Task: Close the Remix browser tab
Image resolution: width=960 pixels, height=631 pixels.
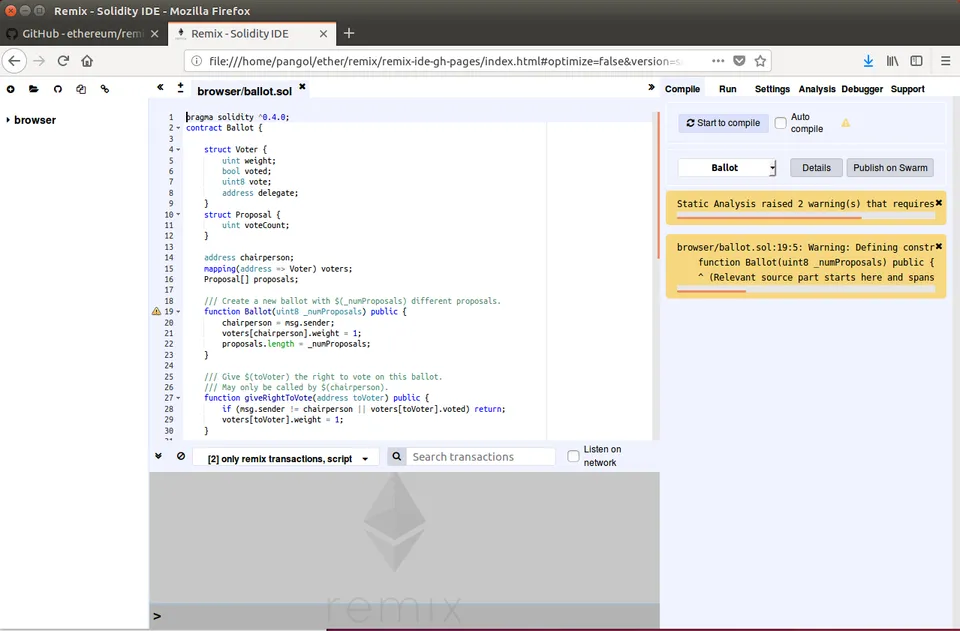Action: [323, 34]
